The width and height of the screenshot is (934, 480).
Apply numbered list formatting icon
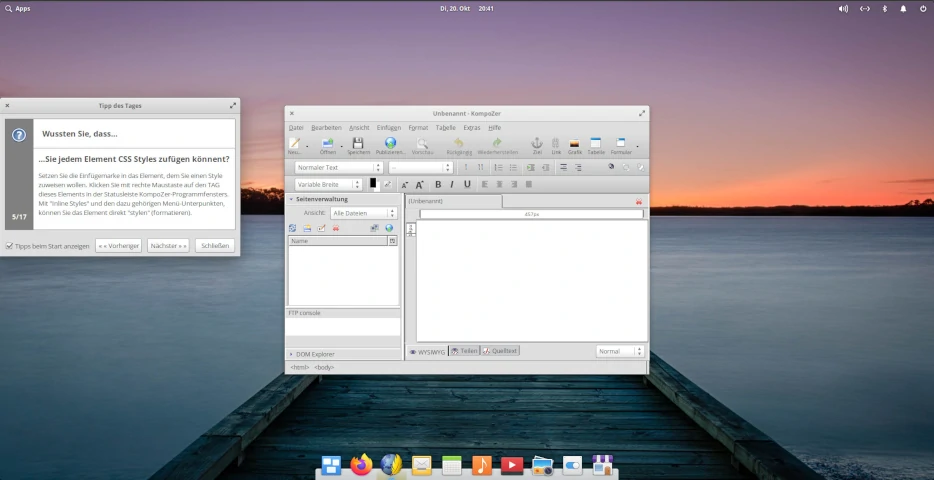[x=499, y=168]
